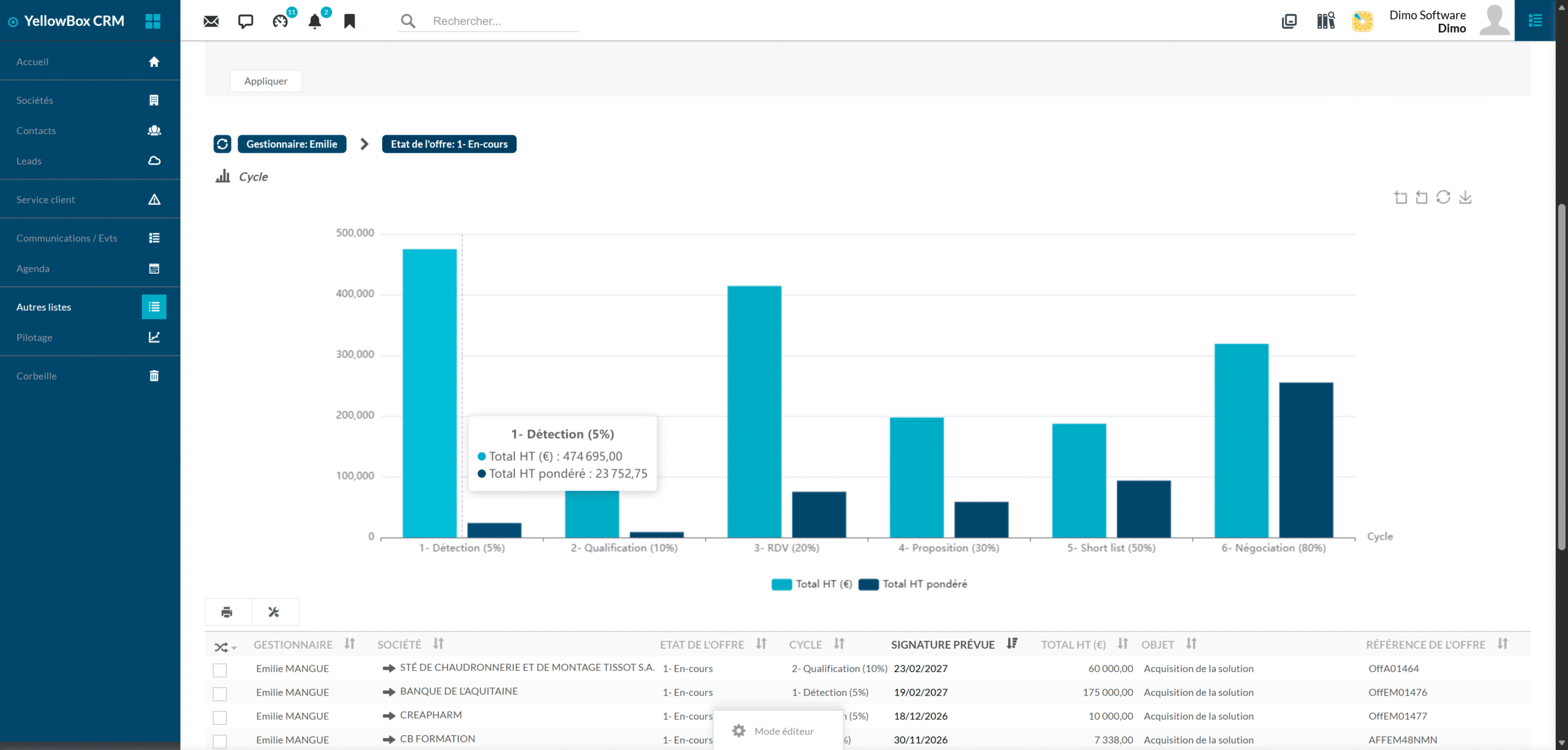This screenshot has height=750, width=1568.
Task: Select checkbox for CB FORMATION row
Action: tap(220, 741)
